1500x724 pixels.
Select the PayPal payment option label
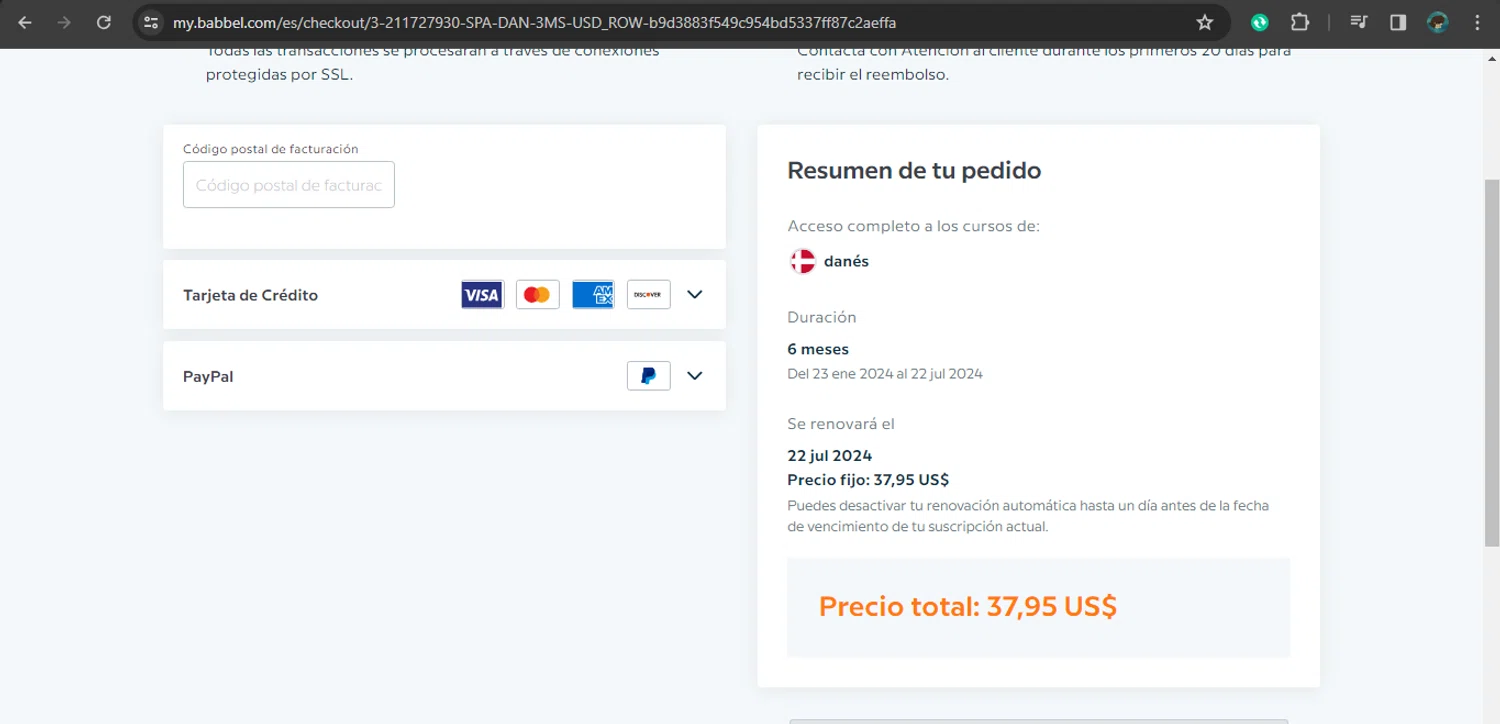coord(208,376)
